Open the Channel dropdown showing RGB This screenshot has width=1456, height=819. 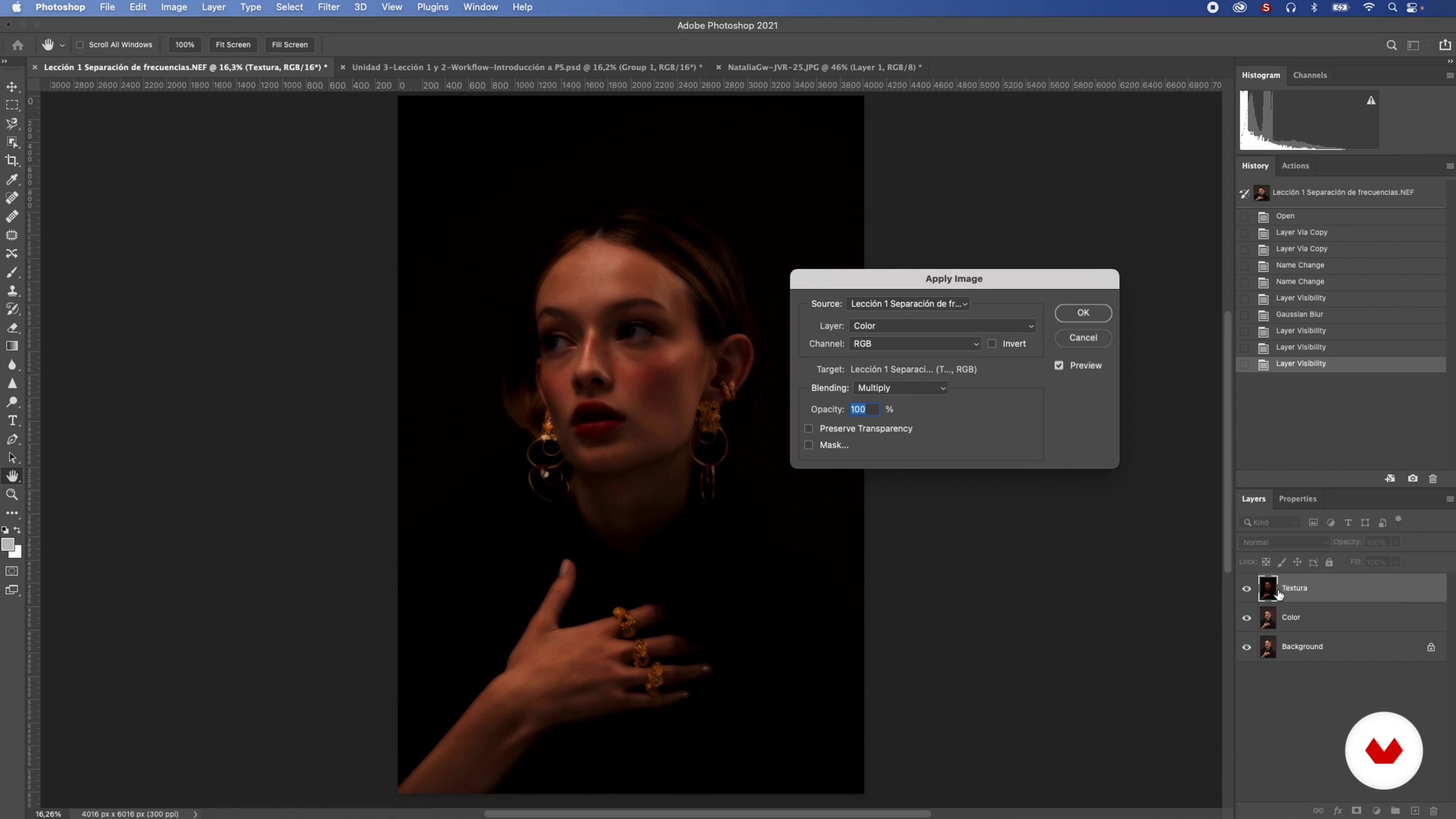915,344
